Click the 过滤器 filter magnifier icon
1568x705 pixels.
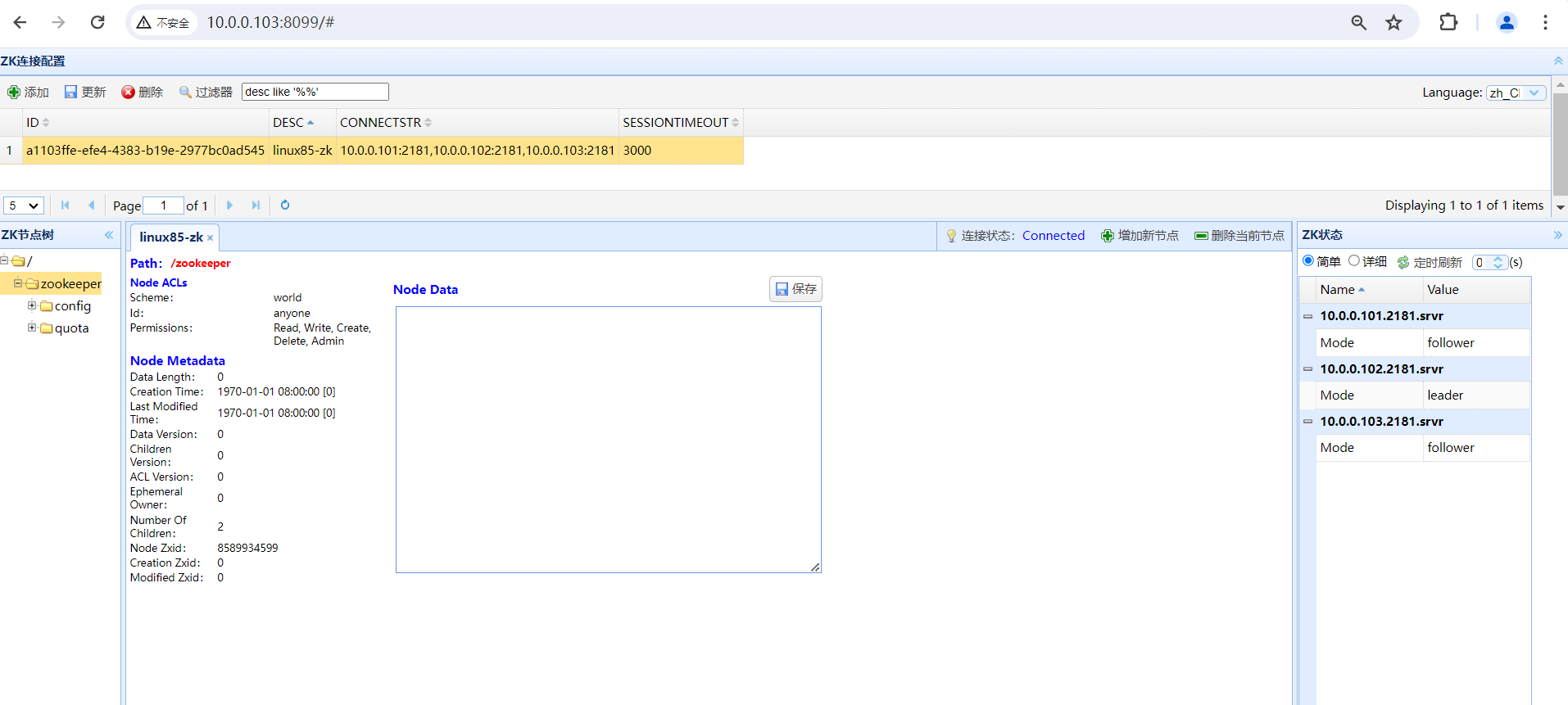pyautogui.click(x=186, y=93)
